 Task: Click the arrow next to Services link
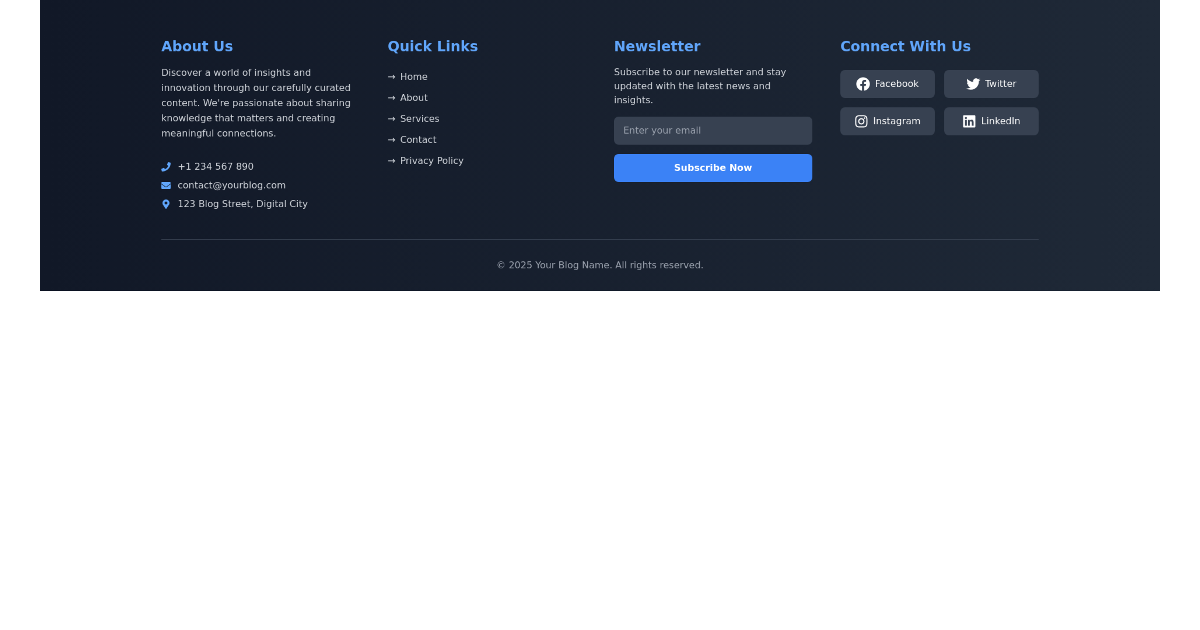point(390,118)
